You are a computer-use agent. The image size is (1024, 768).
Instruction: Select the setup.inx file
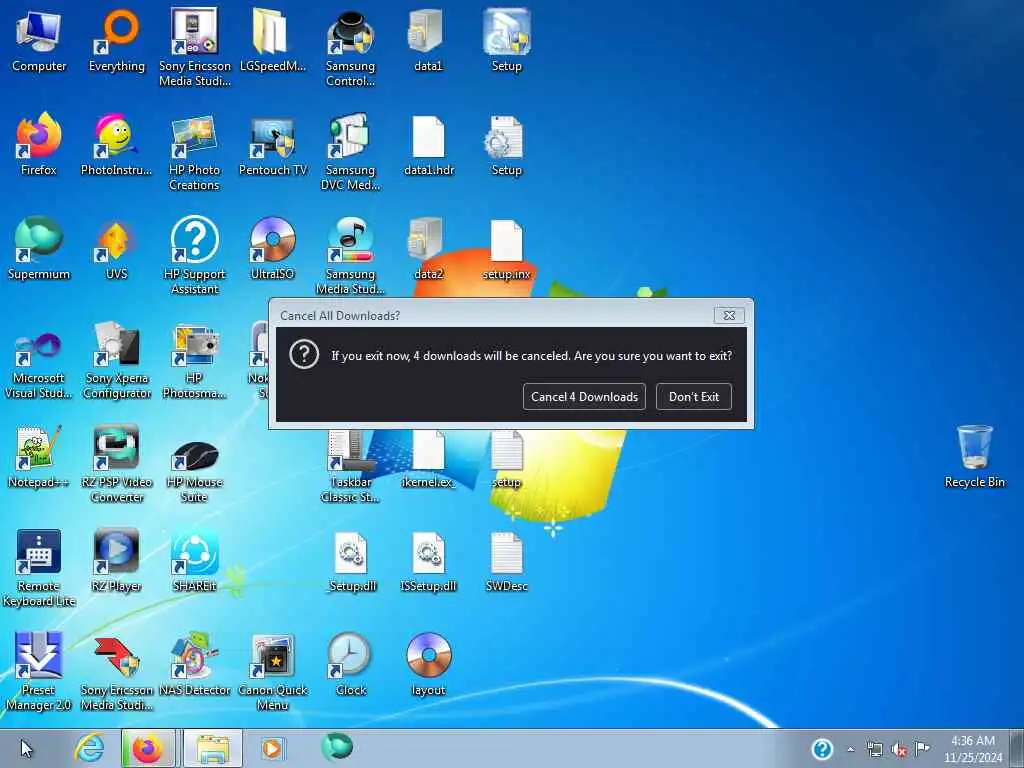[506, 248]
